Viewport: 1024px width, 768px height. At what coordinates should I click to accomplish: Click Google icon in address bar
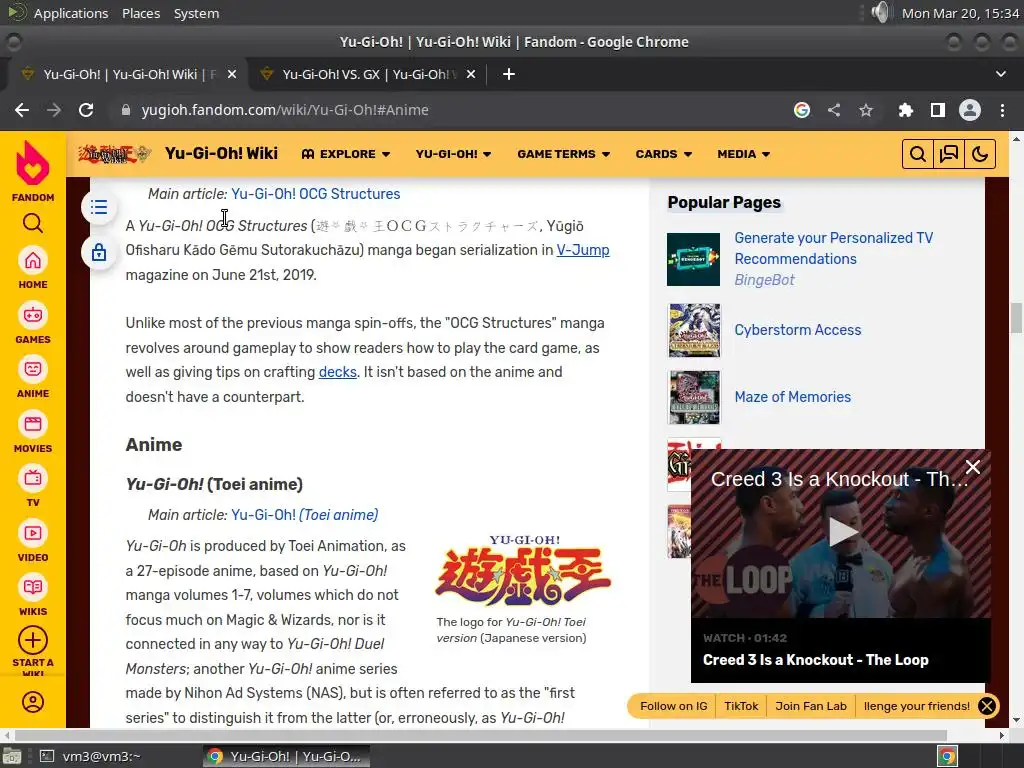tap(802, 110)
